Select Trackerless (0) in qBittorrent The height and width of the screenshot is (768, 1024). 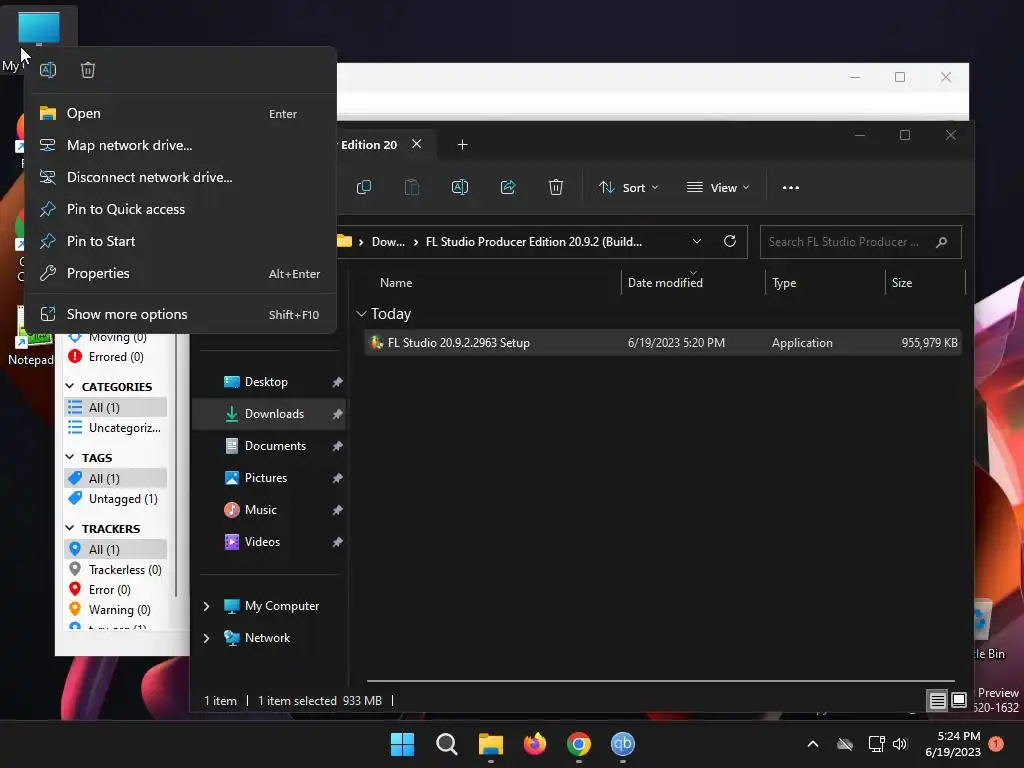116,570
